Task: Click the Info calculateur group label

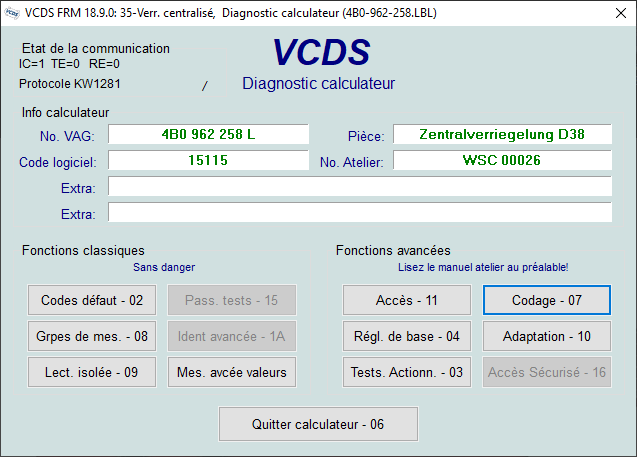Action: 65,113
